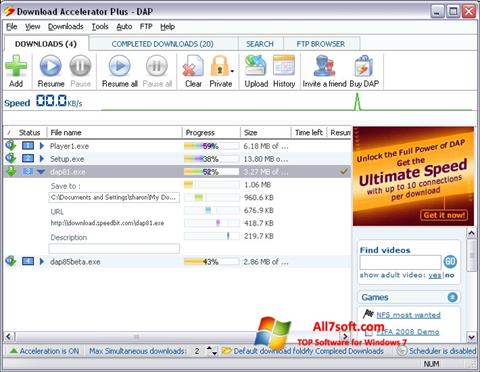
Task: Open the Downloads menu
Action: tap(66, 27)
